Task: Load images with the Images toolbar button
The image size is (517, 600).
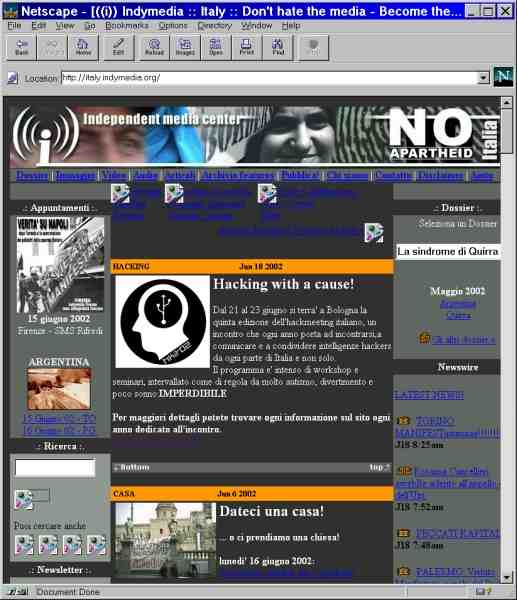Action: [x=185, y=47]
